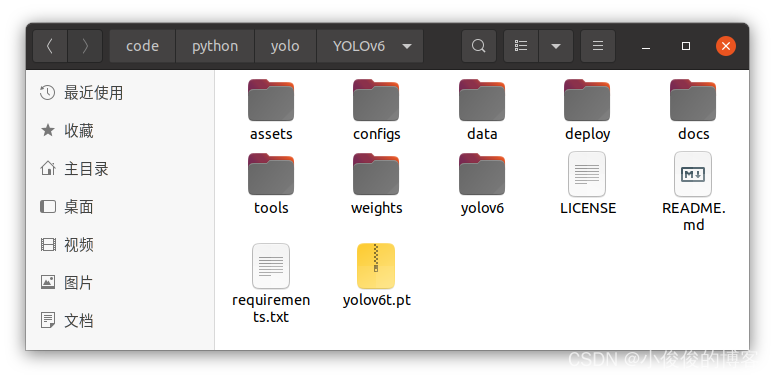Switch to list view icon
775x379 pixels.
521,46
